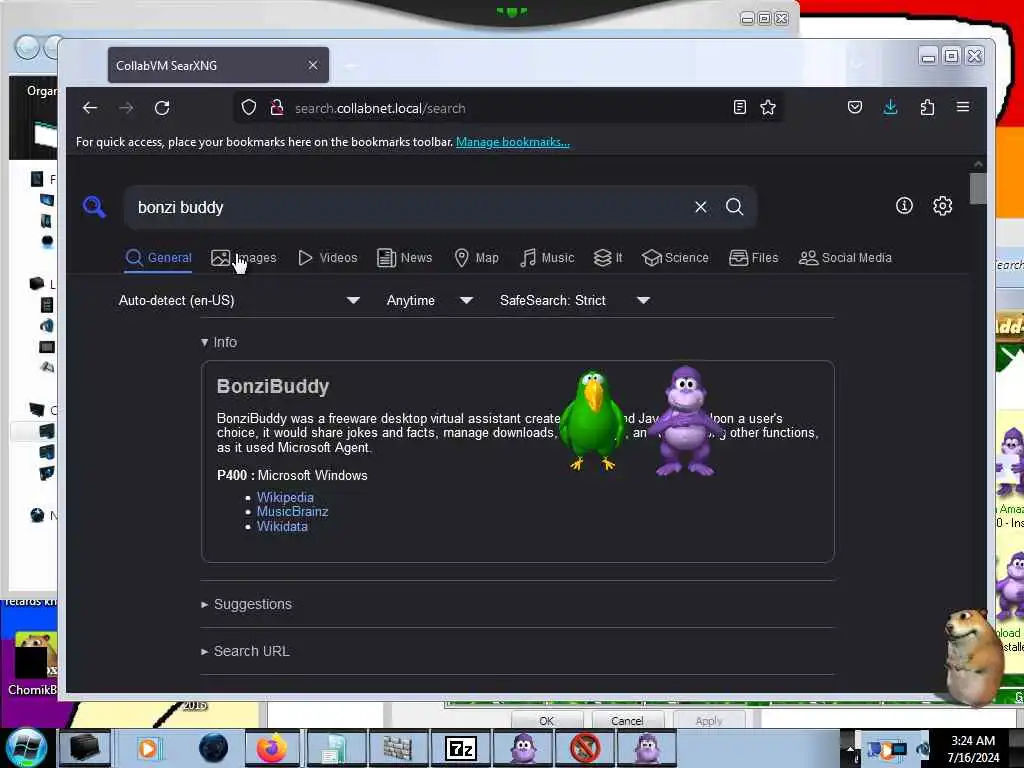This screenshot has width=1024, height=768.
Task: Open the Anytime time range dropdown
Action: coord(430,300)
